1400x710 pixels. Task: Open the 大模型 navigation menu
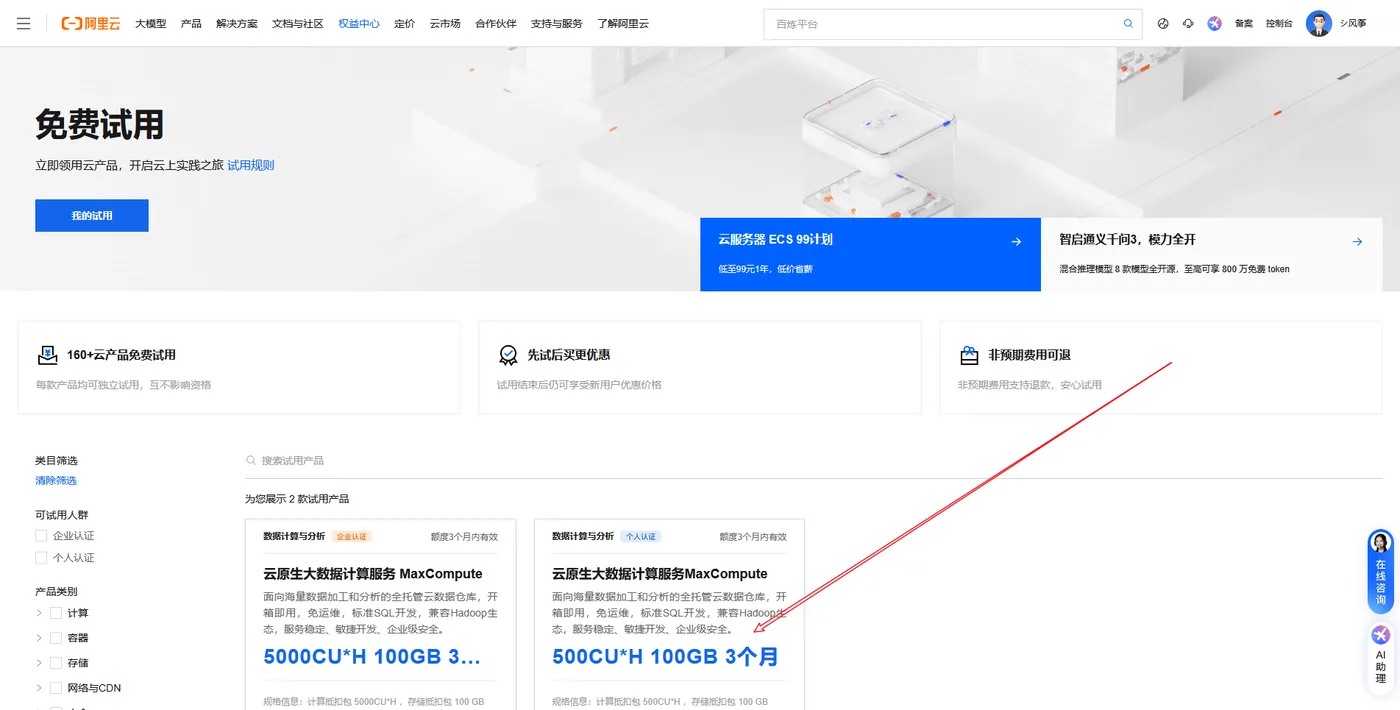click(x=150, y=23)
